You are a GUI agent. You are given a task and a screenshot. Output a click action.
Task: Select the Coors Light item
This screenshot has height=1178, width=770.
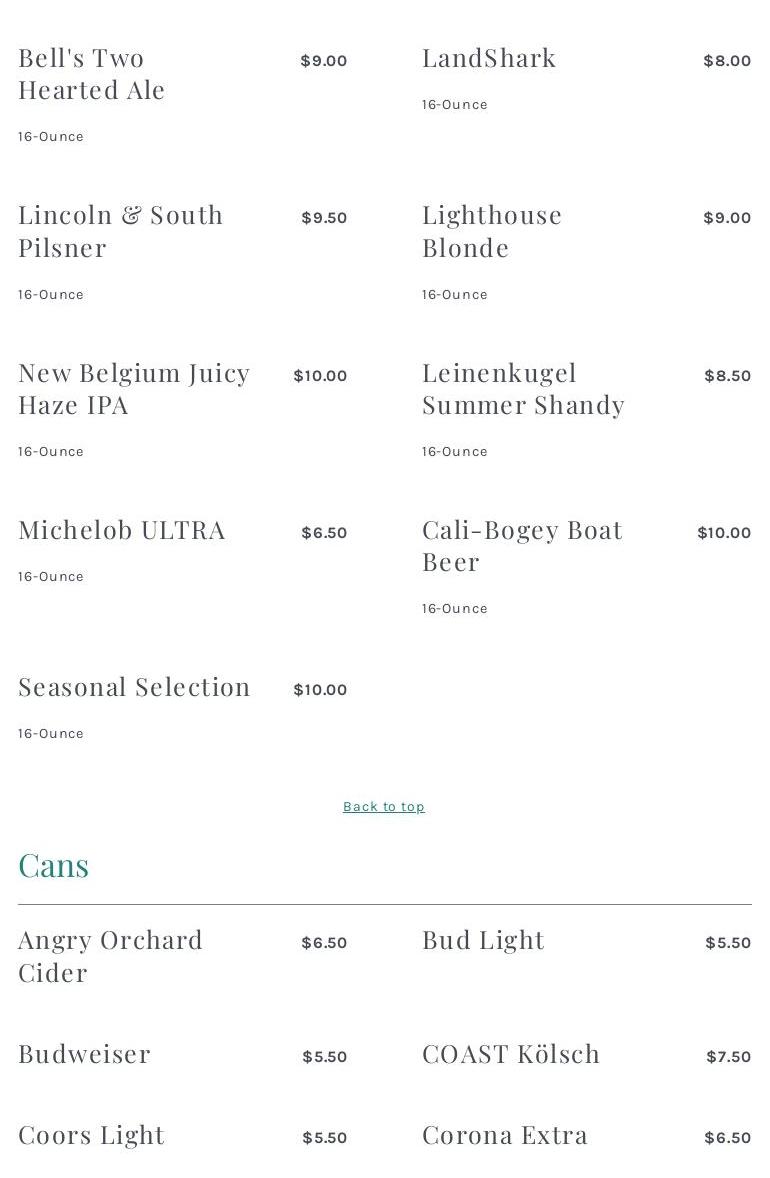[91, 1135]
